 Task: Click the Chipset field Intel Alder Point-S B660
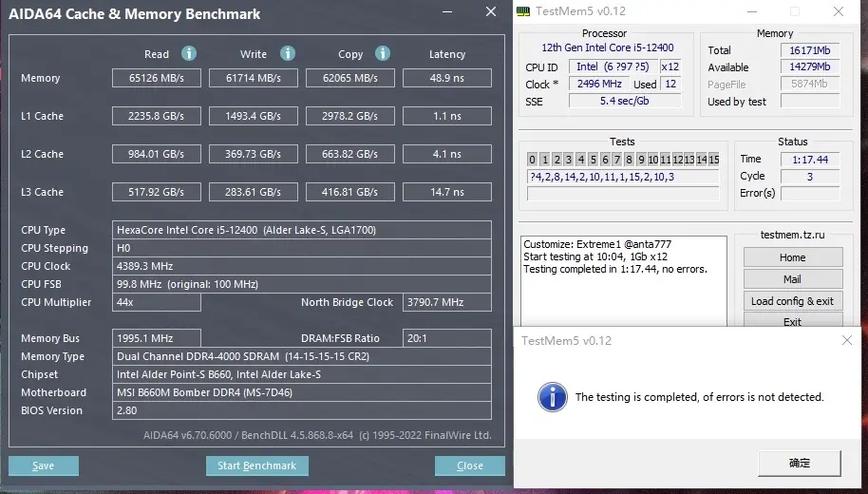[x=302, y=374]
